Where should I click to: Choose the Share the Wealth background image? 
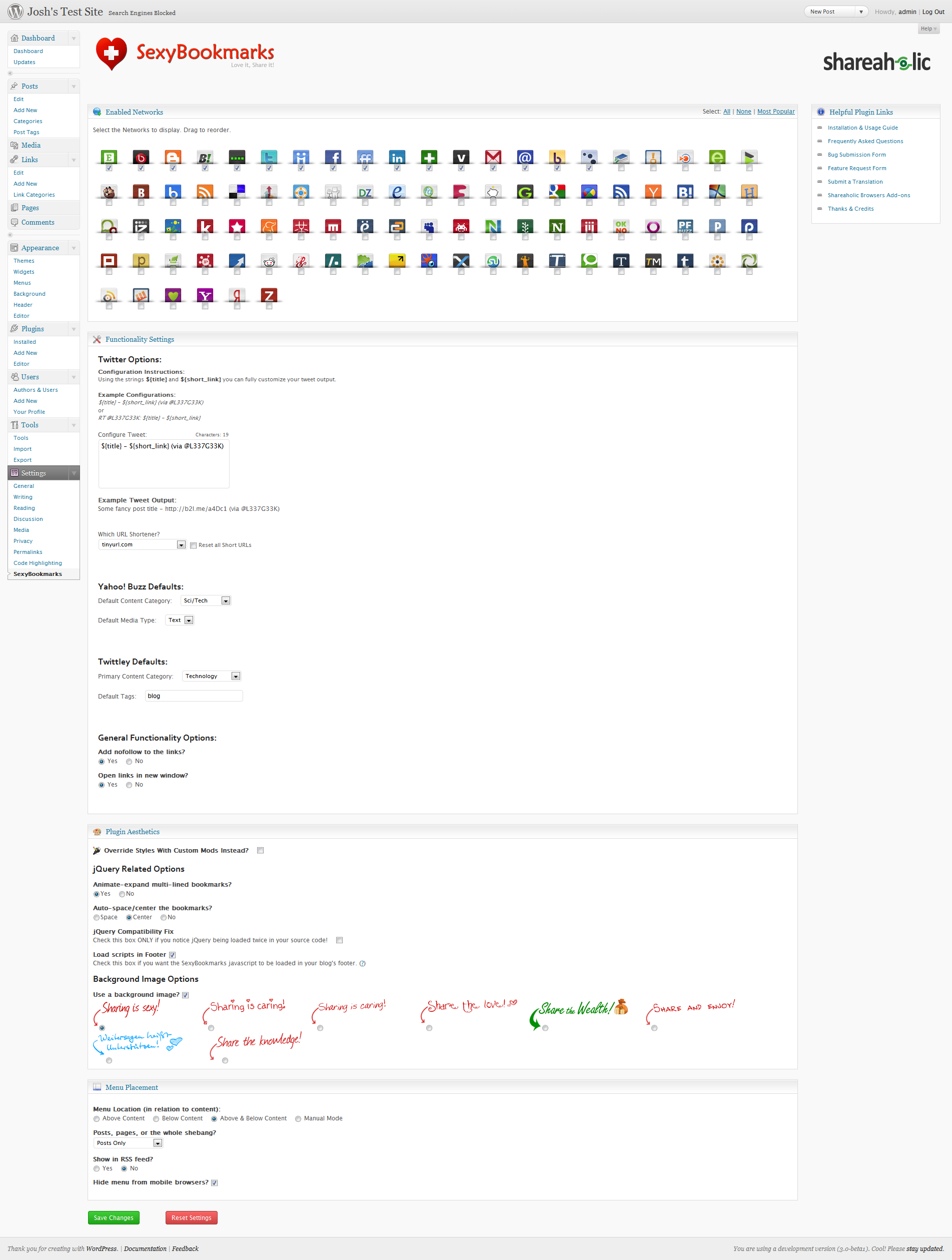coord(545,1028)
